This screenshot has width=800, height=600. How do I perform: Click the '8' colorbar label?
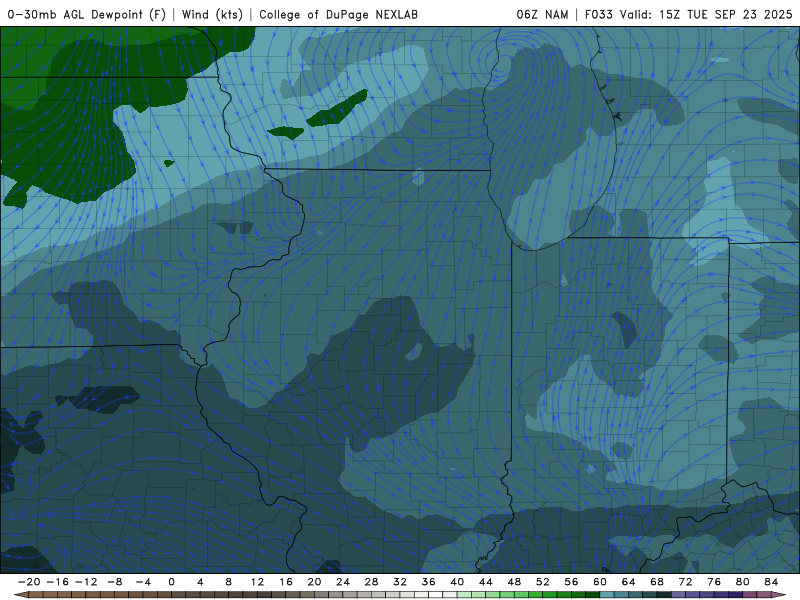(229, 582)
